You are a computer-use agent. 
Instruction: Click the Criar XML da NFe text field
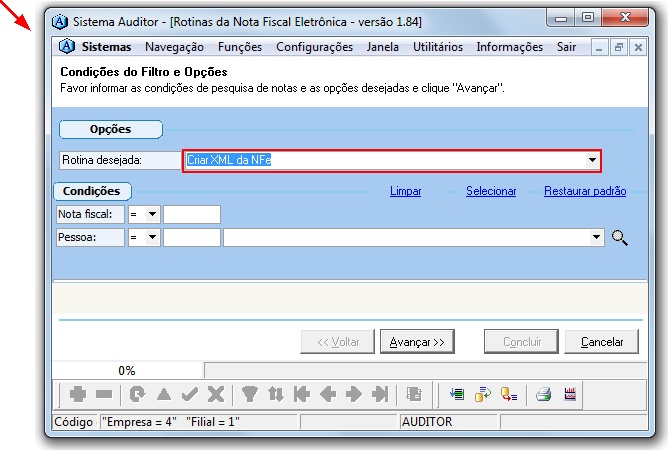pos(384,160)
